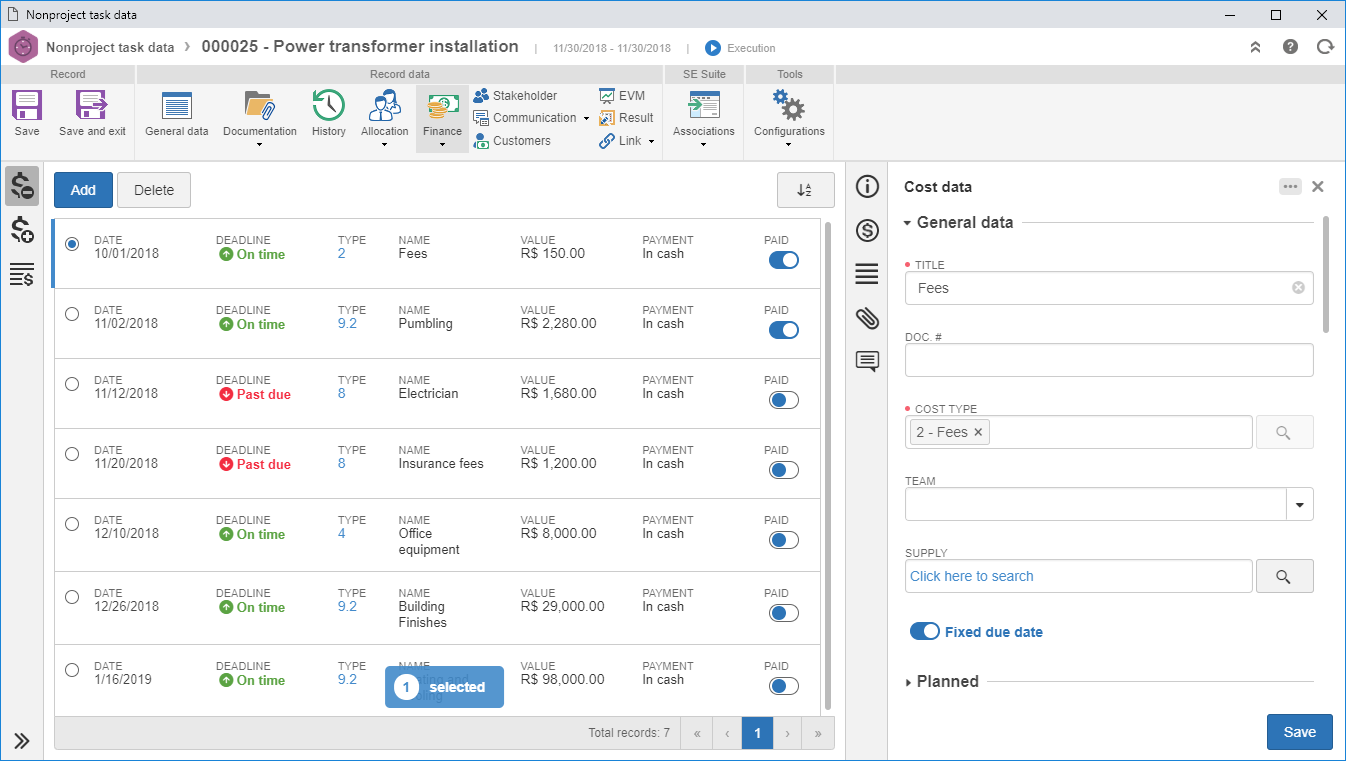Open the Documentation dropdown arrow
Viewport: 1346px width, 761px height.
(259, 146)
